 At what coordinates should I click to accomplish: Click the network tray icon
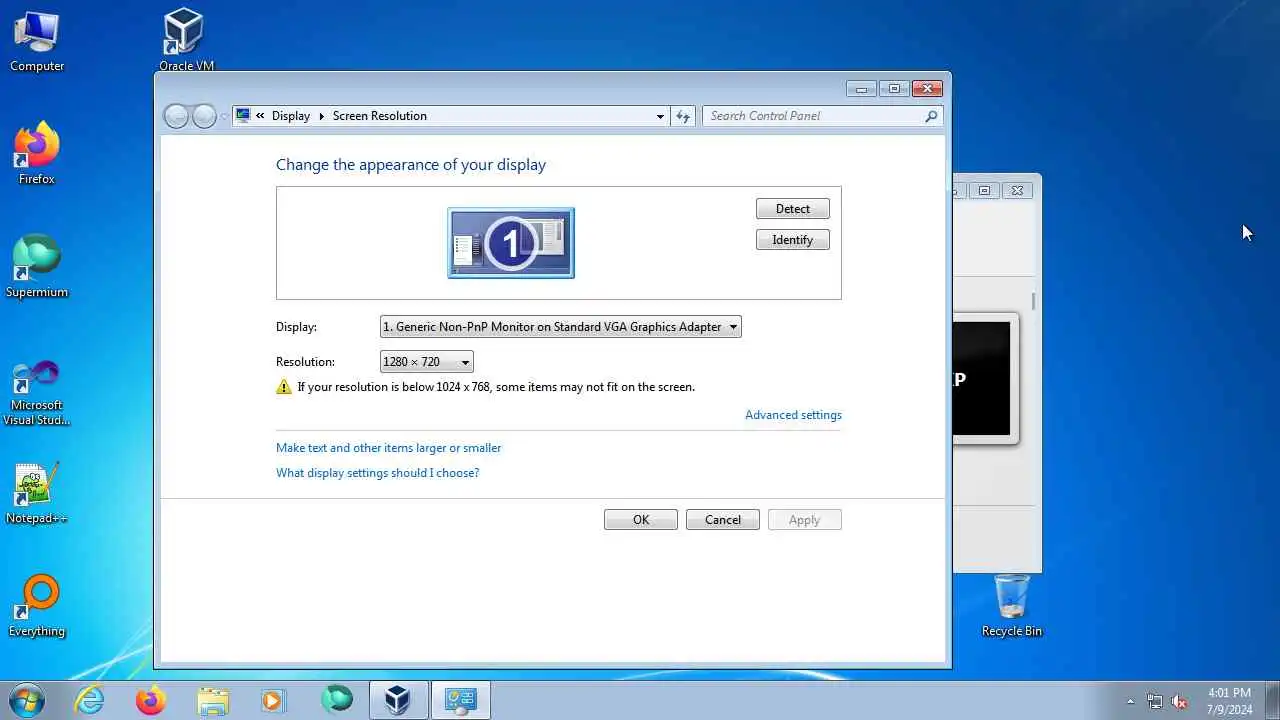(x=1155, y=701)
